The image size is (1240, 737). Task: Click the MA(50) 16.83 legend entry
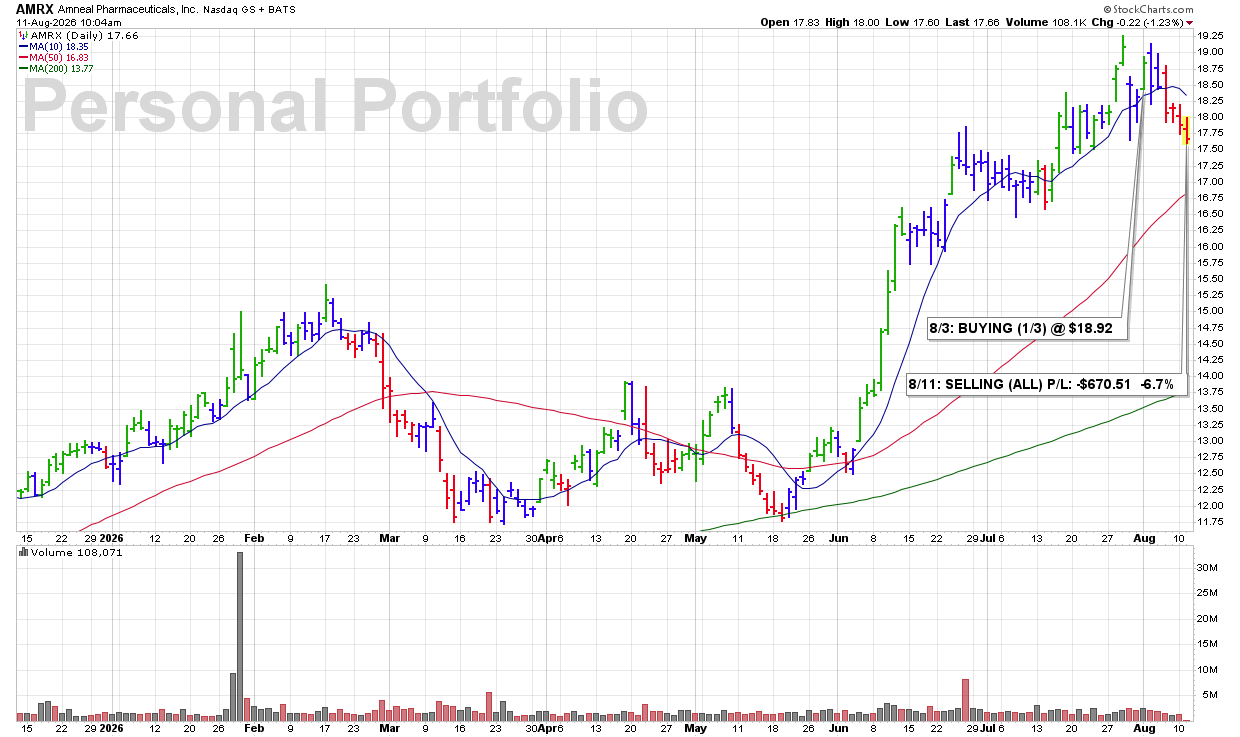[x=56, y=57]
